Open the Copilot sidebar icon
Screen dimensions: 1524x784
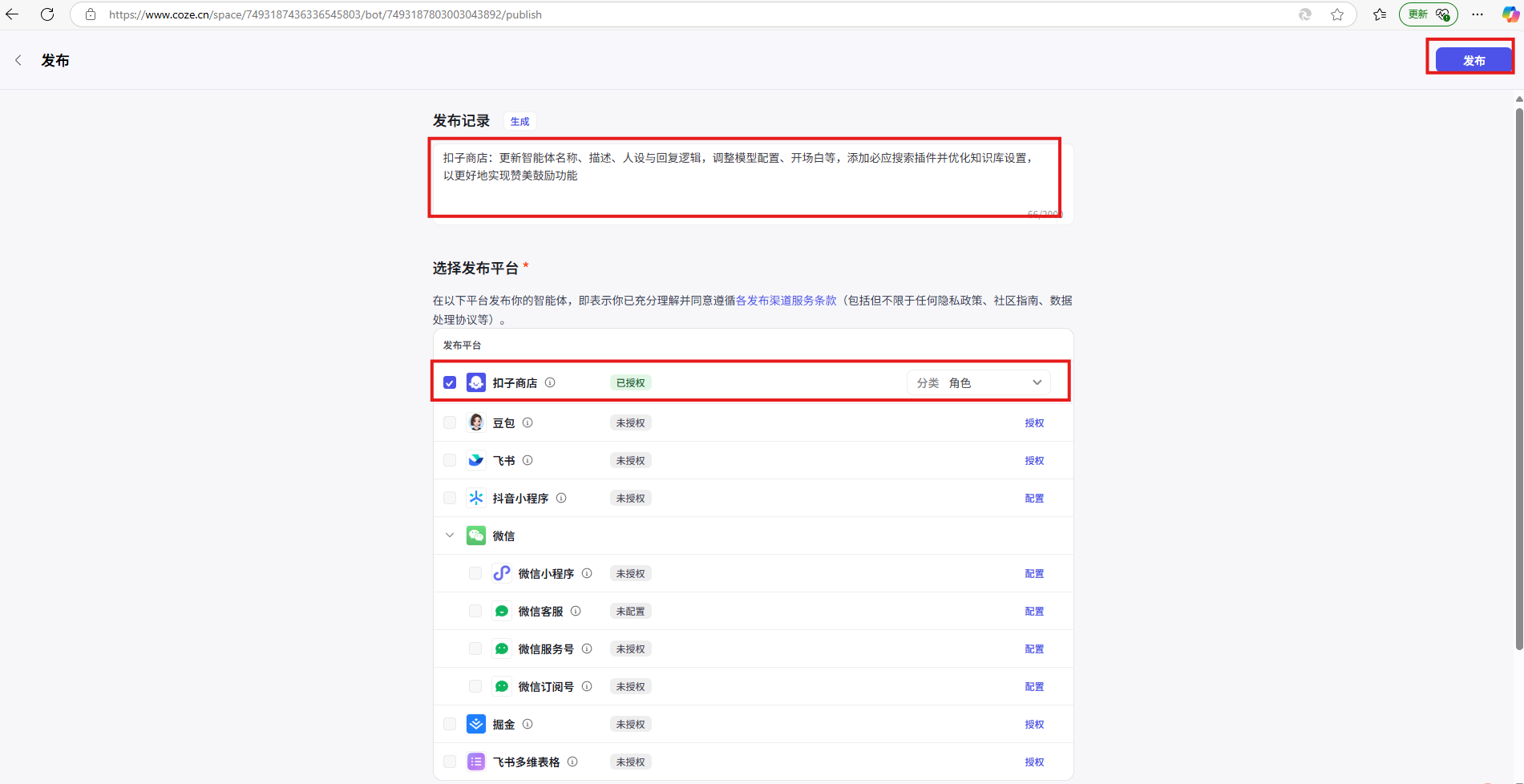click(x=1510, y=14)
